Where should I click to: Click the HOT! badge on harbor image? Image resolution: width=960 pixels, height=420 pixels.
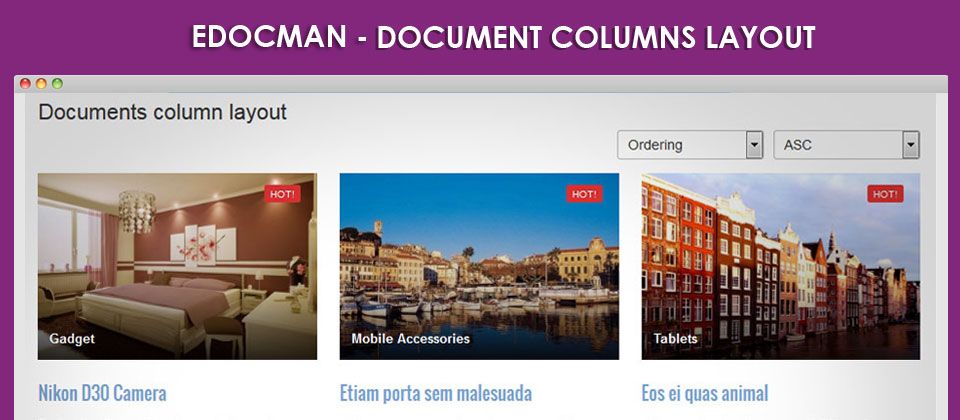coord(585,194)
